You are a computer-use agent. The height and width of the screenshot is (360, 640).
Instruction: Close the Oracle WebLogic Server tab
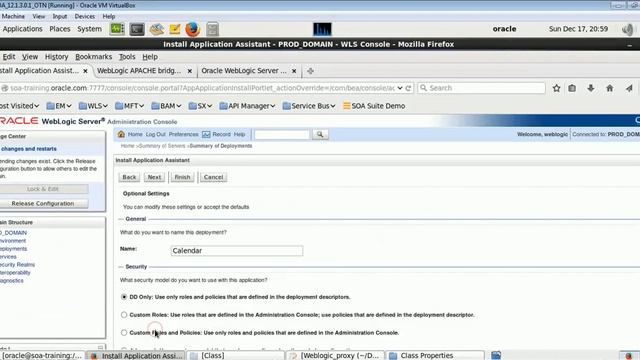[294, 71]
